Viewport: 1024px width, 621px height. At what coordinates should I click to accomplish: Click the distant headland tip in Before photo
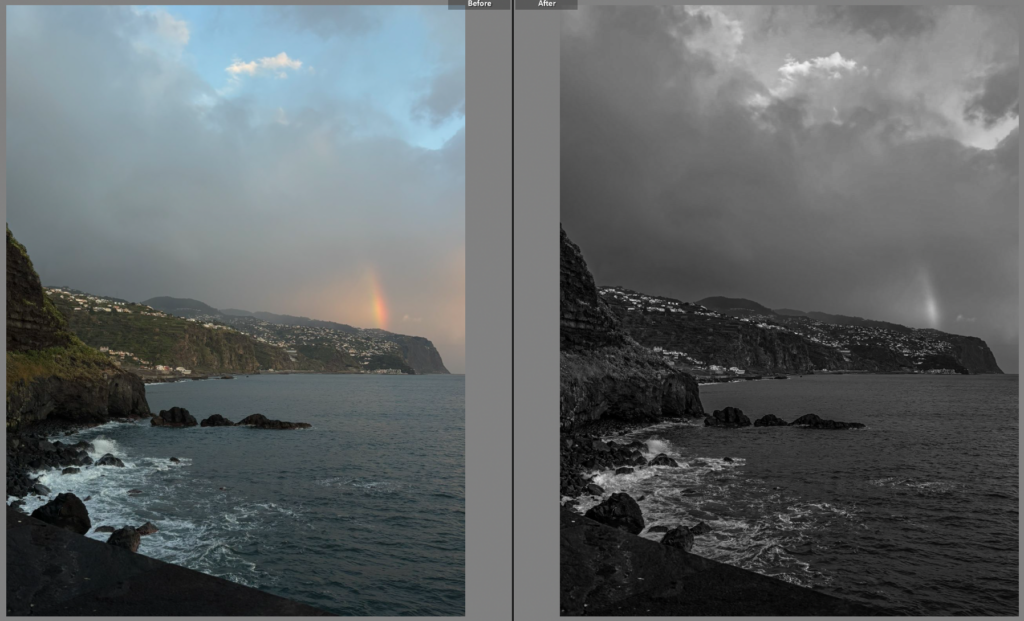[x=432, y=357]
